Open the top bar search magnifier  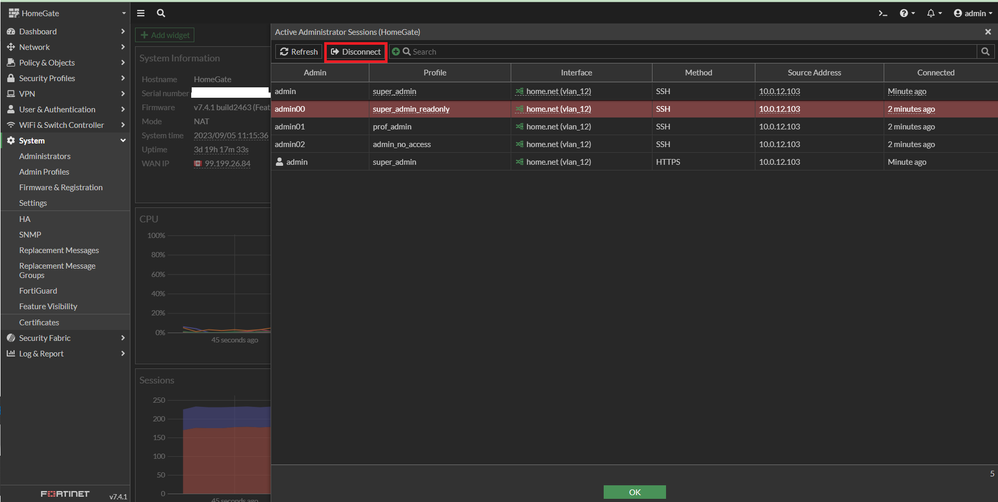click(161, 13)
